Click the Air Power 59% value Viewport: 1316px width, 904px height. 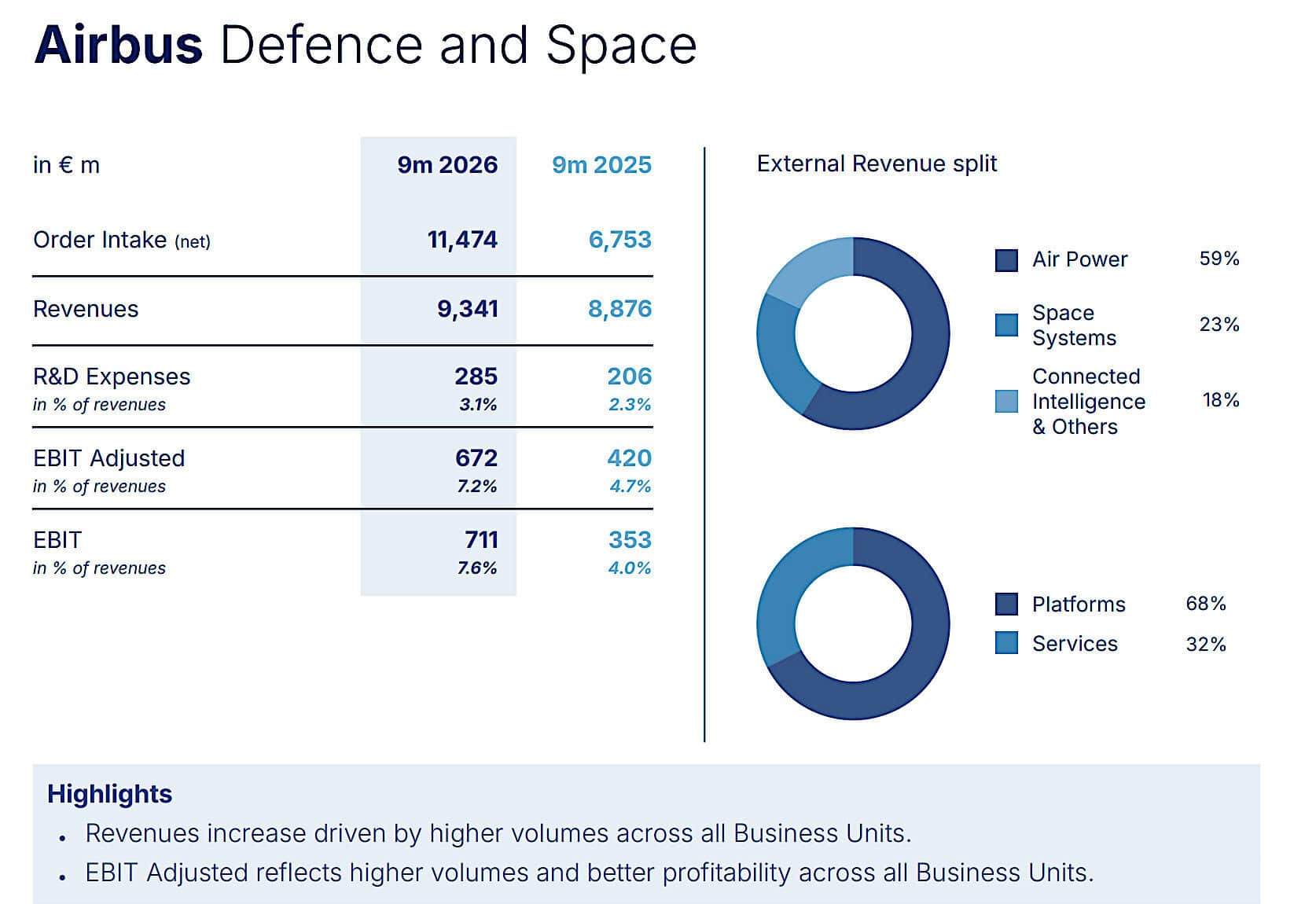1219,259
